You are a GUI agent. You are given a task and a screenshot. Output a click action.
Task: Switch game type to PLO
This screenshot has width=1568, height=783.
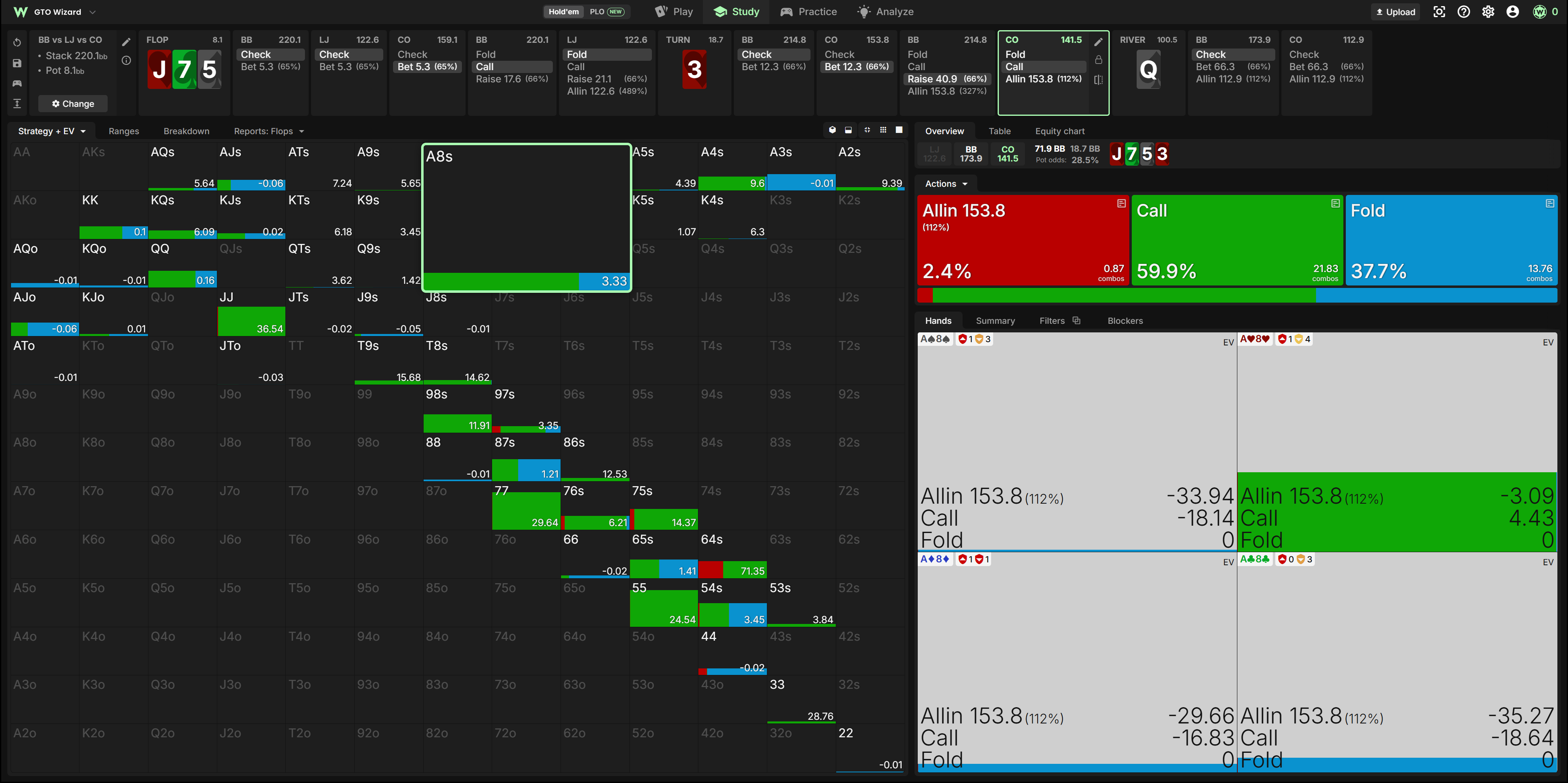(607, 11)
